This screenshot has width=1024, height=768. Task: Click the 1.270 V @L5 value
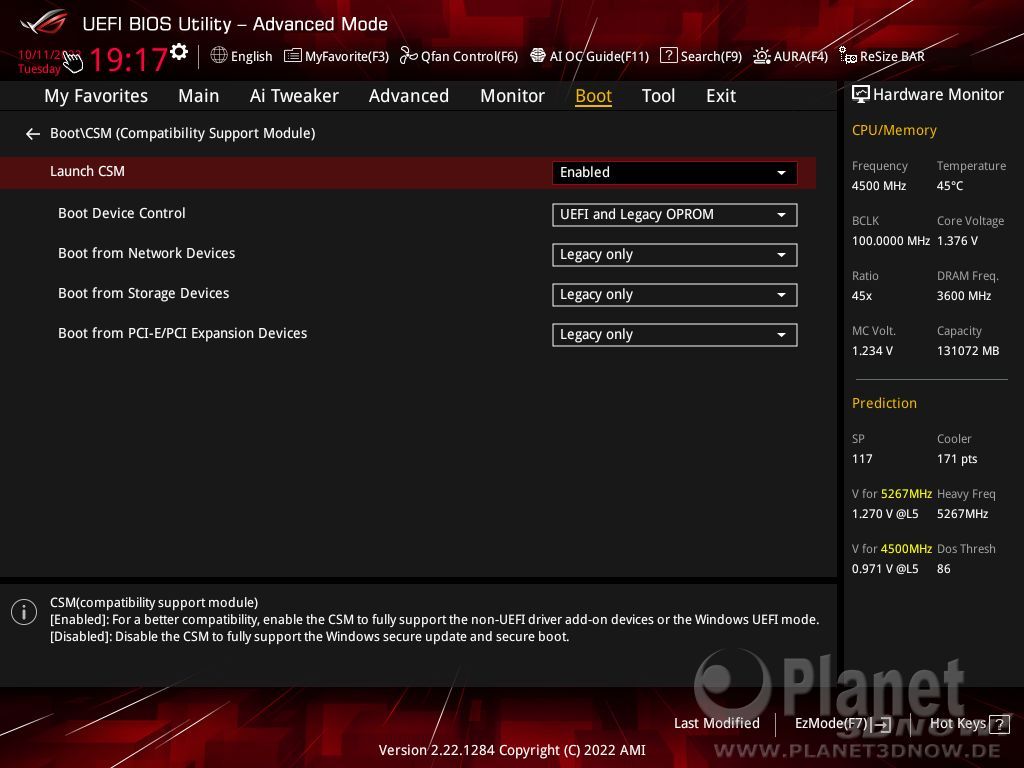click(x=885, y=514)
